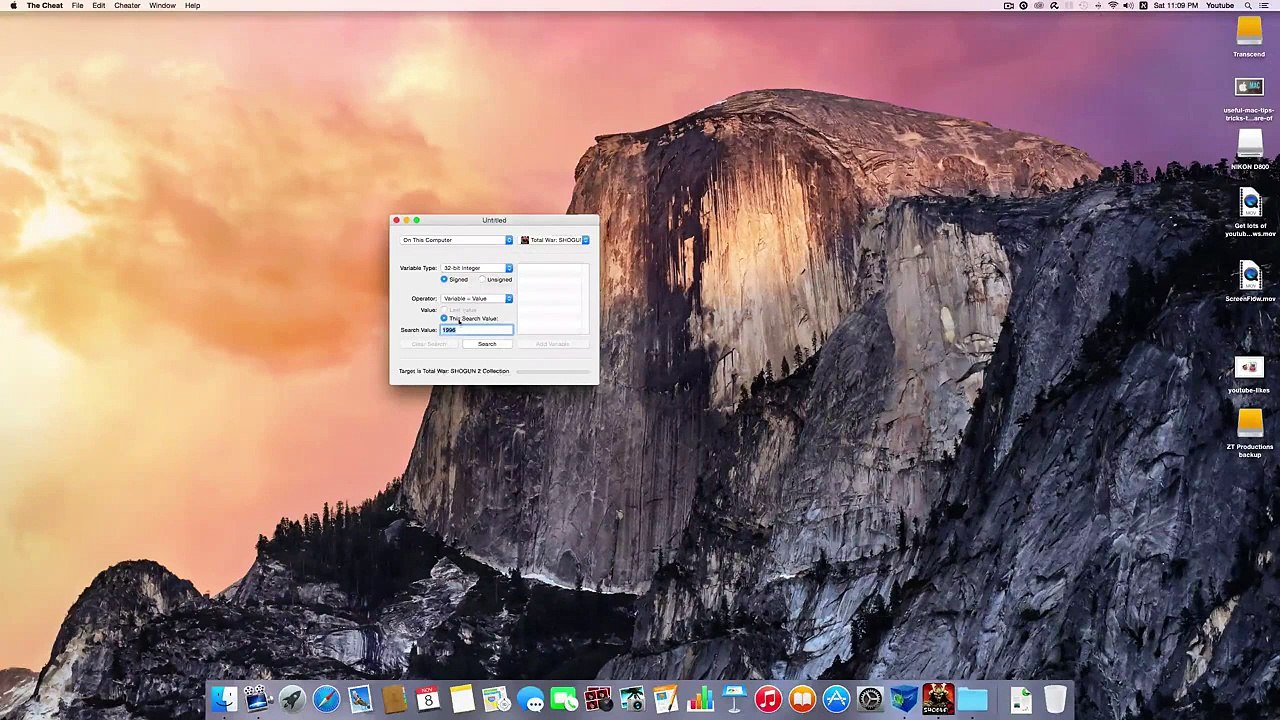Select the Unsigned radio button

(495, 279)
